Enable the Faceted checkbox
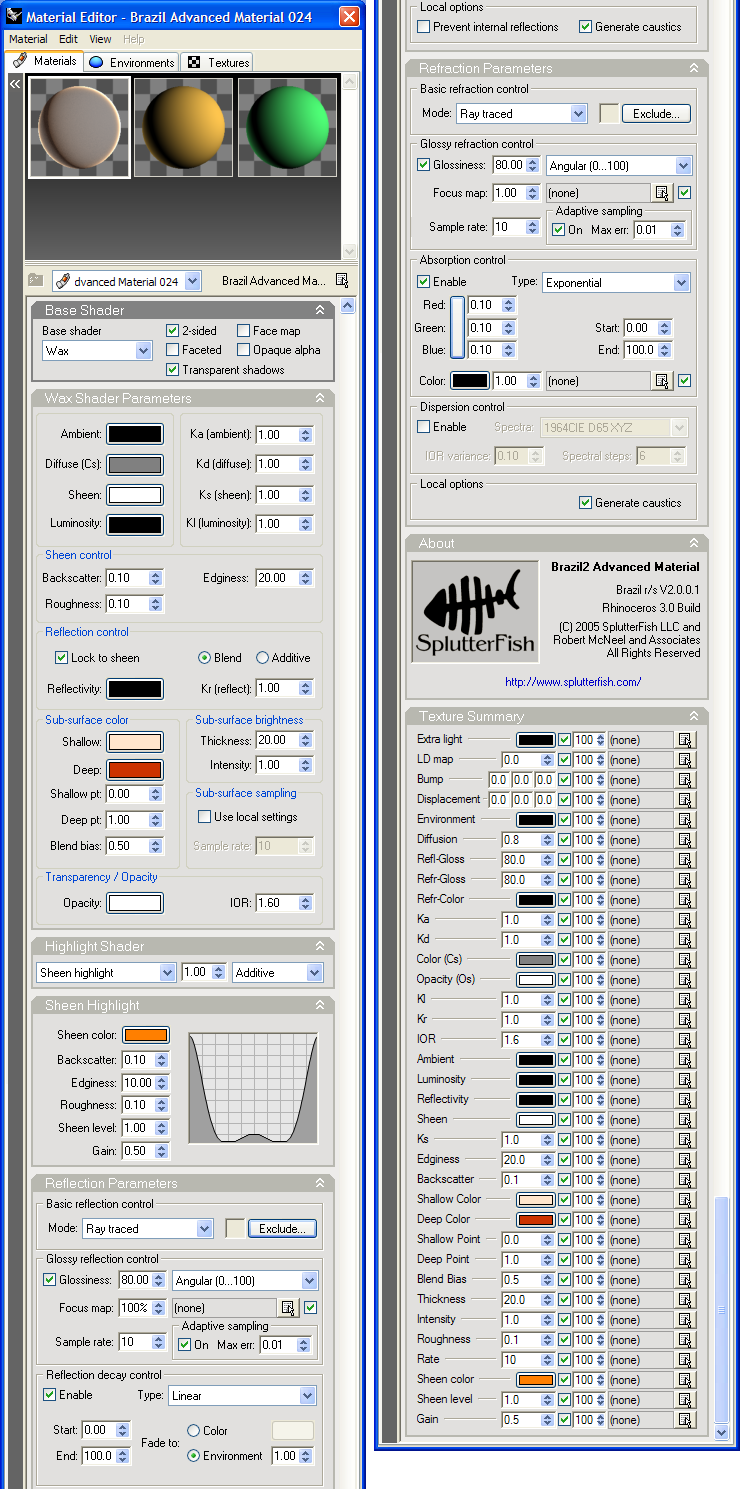 click(173, 350)
